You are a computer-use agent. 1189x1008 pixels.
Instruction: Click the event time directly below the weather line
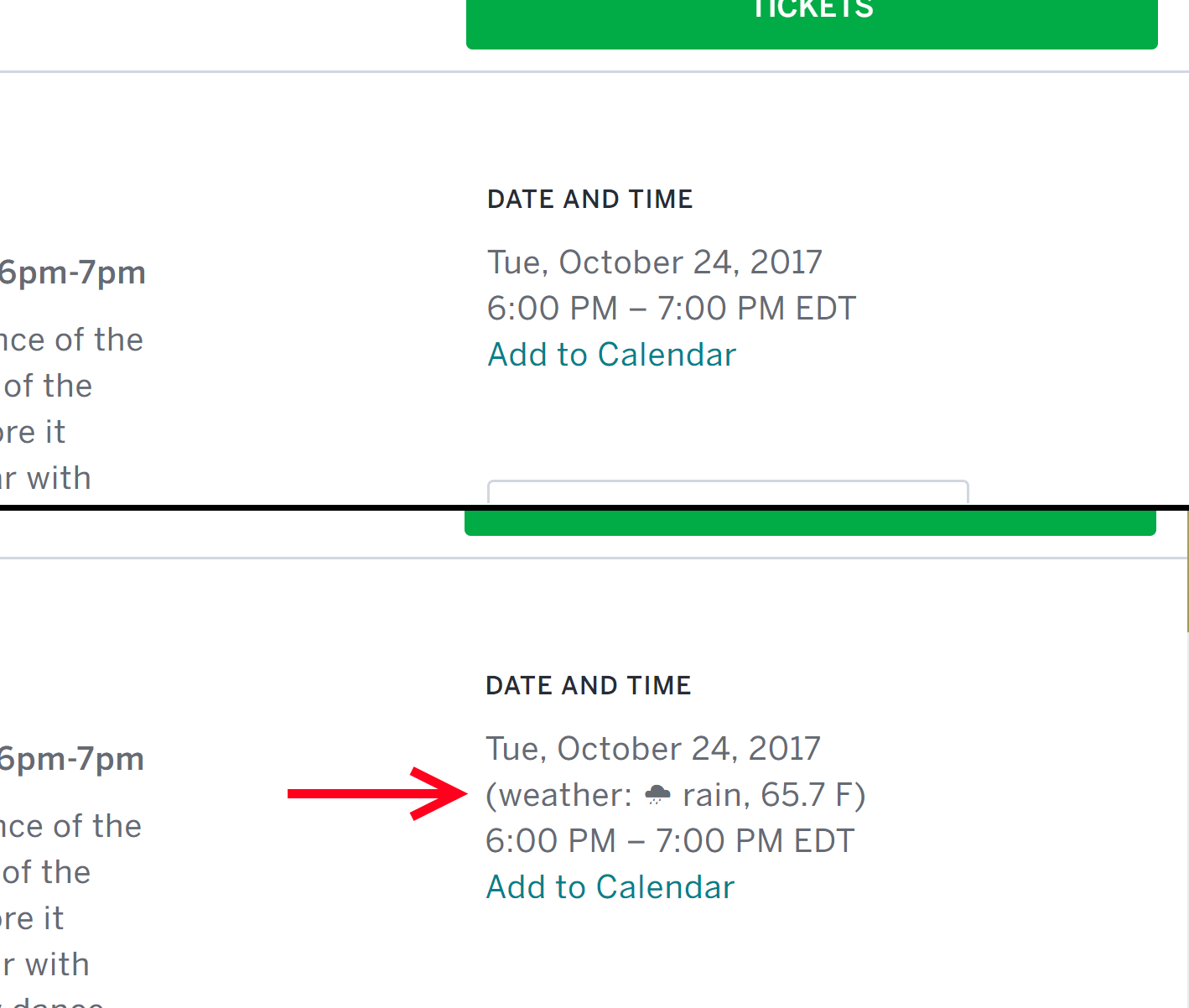pyautogui.click(x=669, y=841)
